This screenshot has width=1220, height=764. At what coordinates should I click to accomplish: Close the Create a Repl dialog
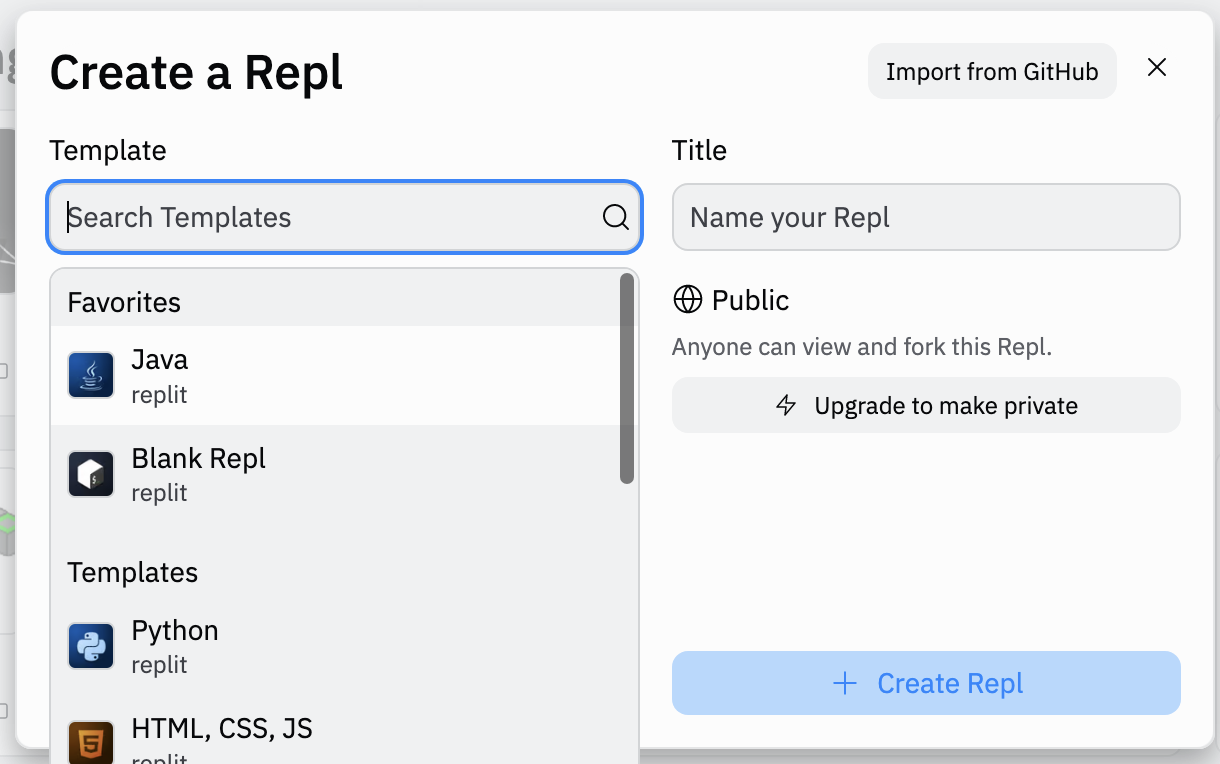tap(1157, 68)
